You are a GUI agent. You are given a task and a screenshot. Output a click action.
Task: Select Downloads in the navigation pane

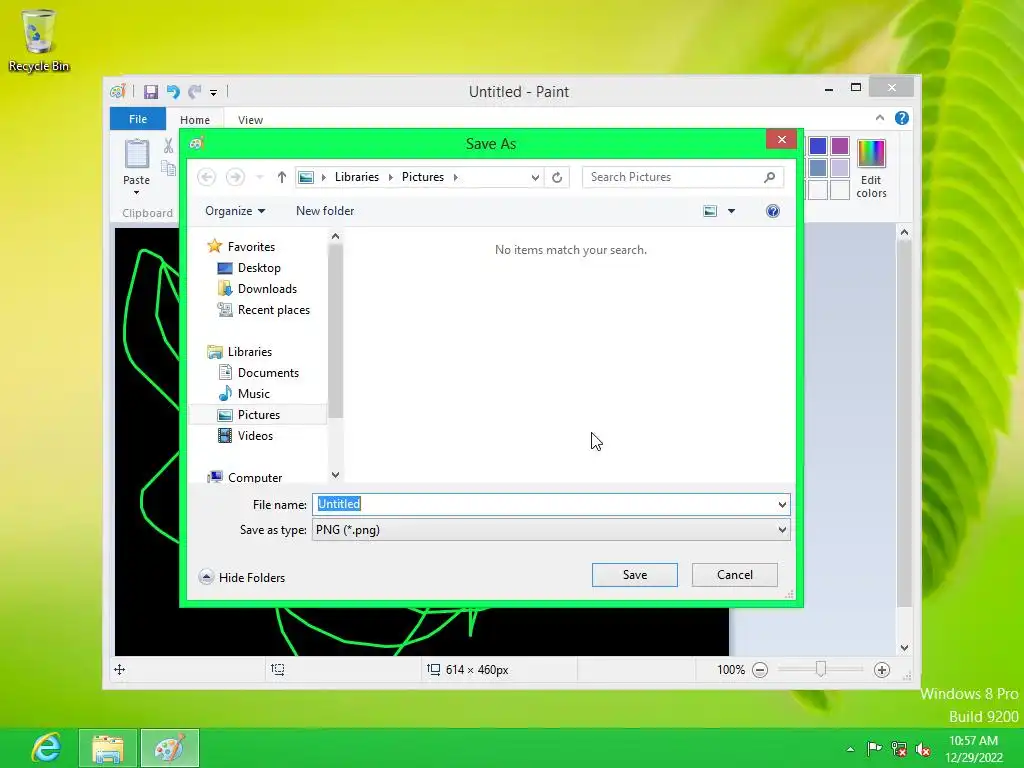pos(267,289)
